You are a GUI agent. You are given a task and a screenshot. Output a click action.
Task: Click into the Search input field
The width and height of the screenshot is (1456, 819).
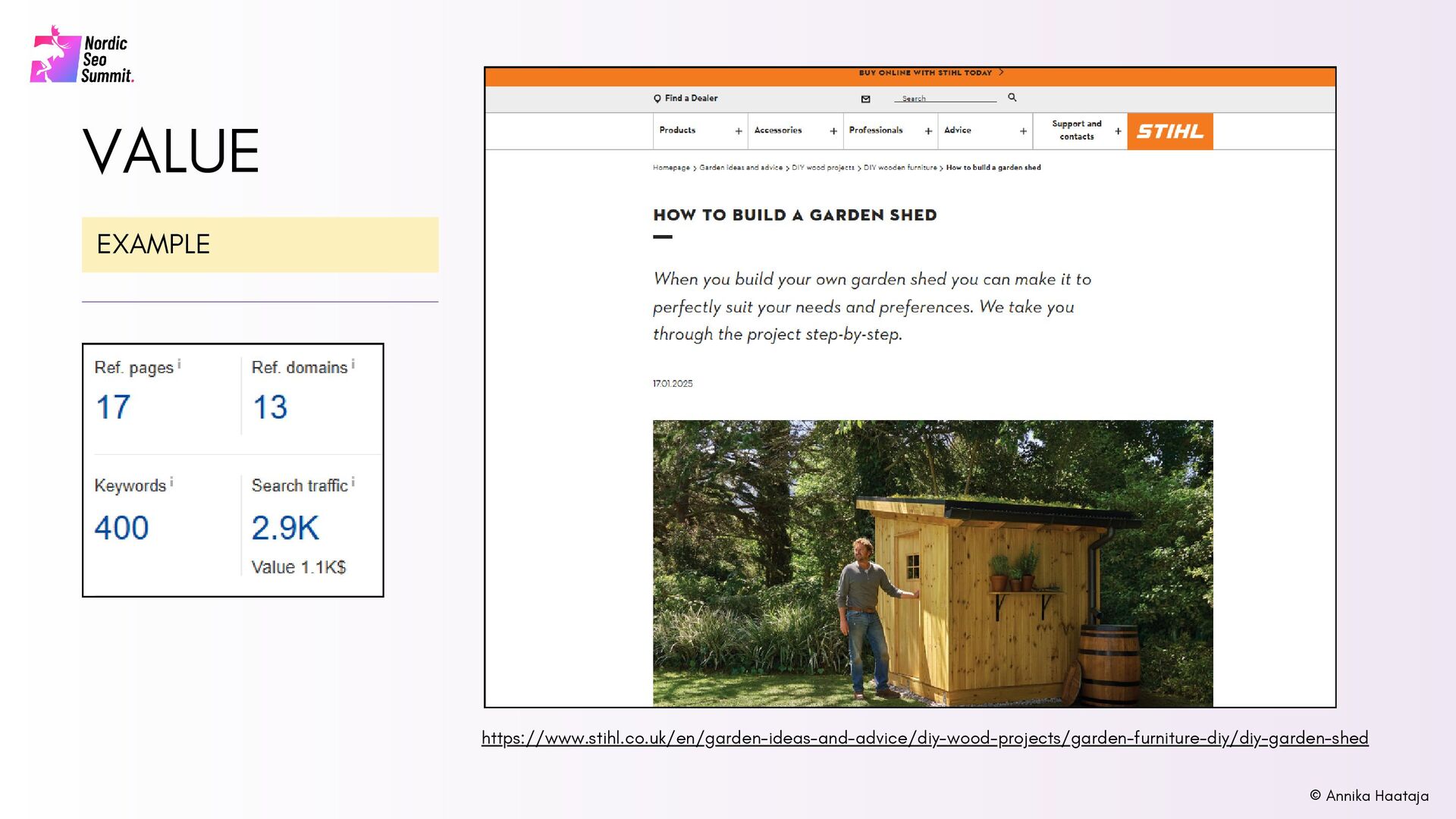[944, 99]
